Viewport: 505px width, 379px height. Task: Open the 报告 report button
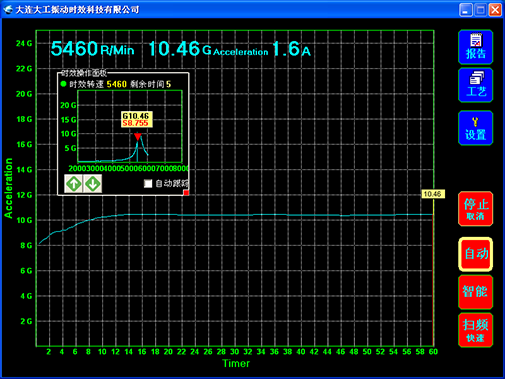475,47
